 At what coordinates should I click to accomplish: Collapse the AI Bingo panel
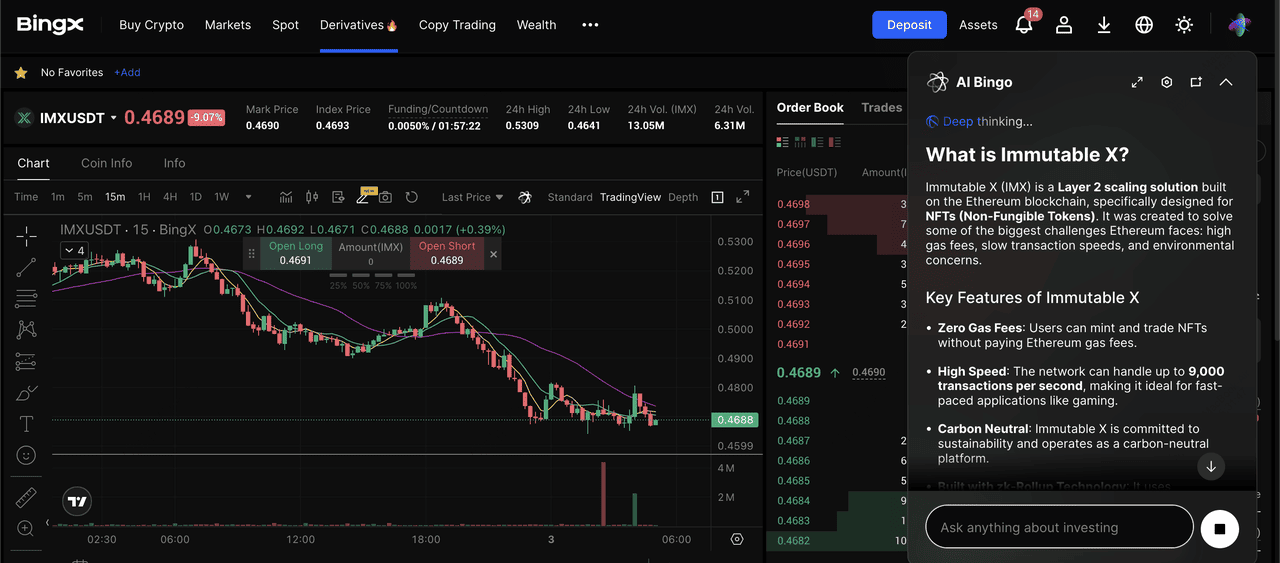coord(1226,82)
